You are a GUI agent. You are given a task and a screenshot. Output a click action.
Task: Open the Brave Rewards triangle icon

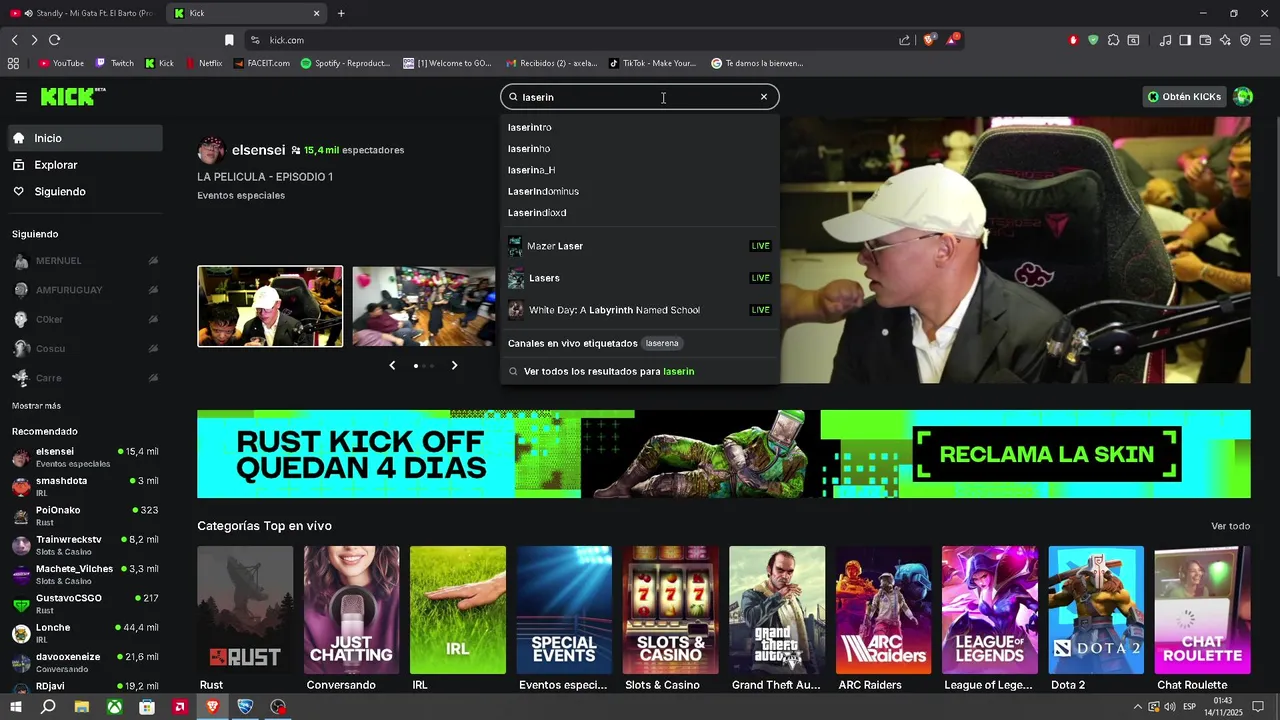[x=952, y=40]
